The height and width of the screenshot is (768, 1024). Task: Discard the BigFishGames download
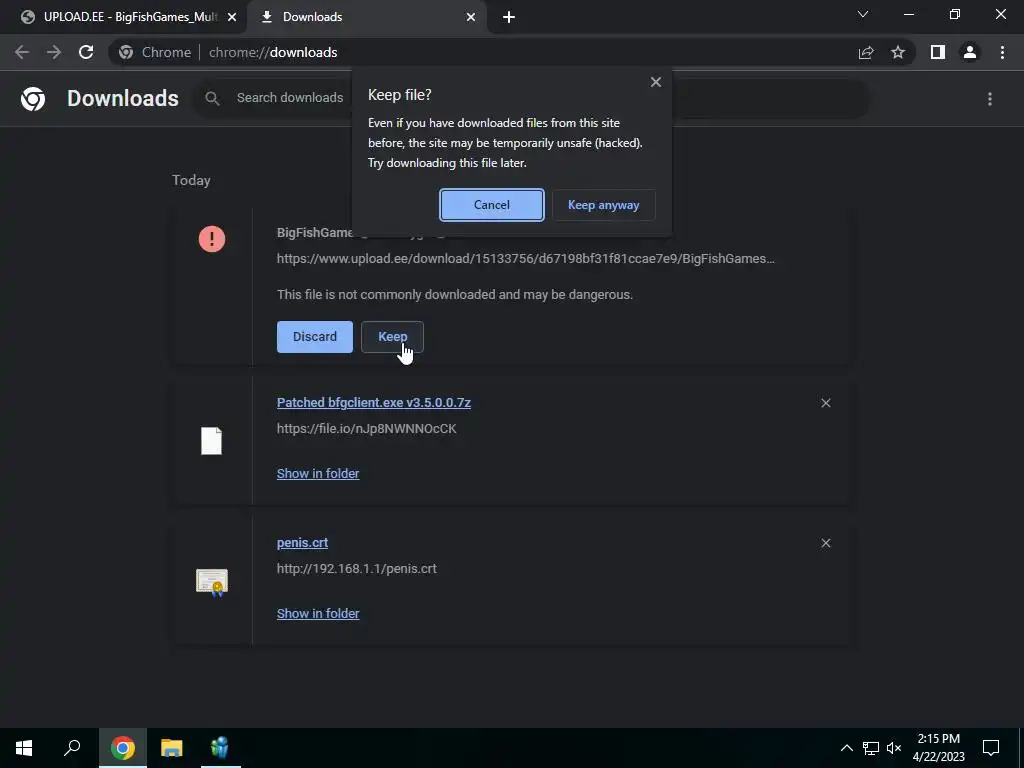tap(315, 337)
